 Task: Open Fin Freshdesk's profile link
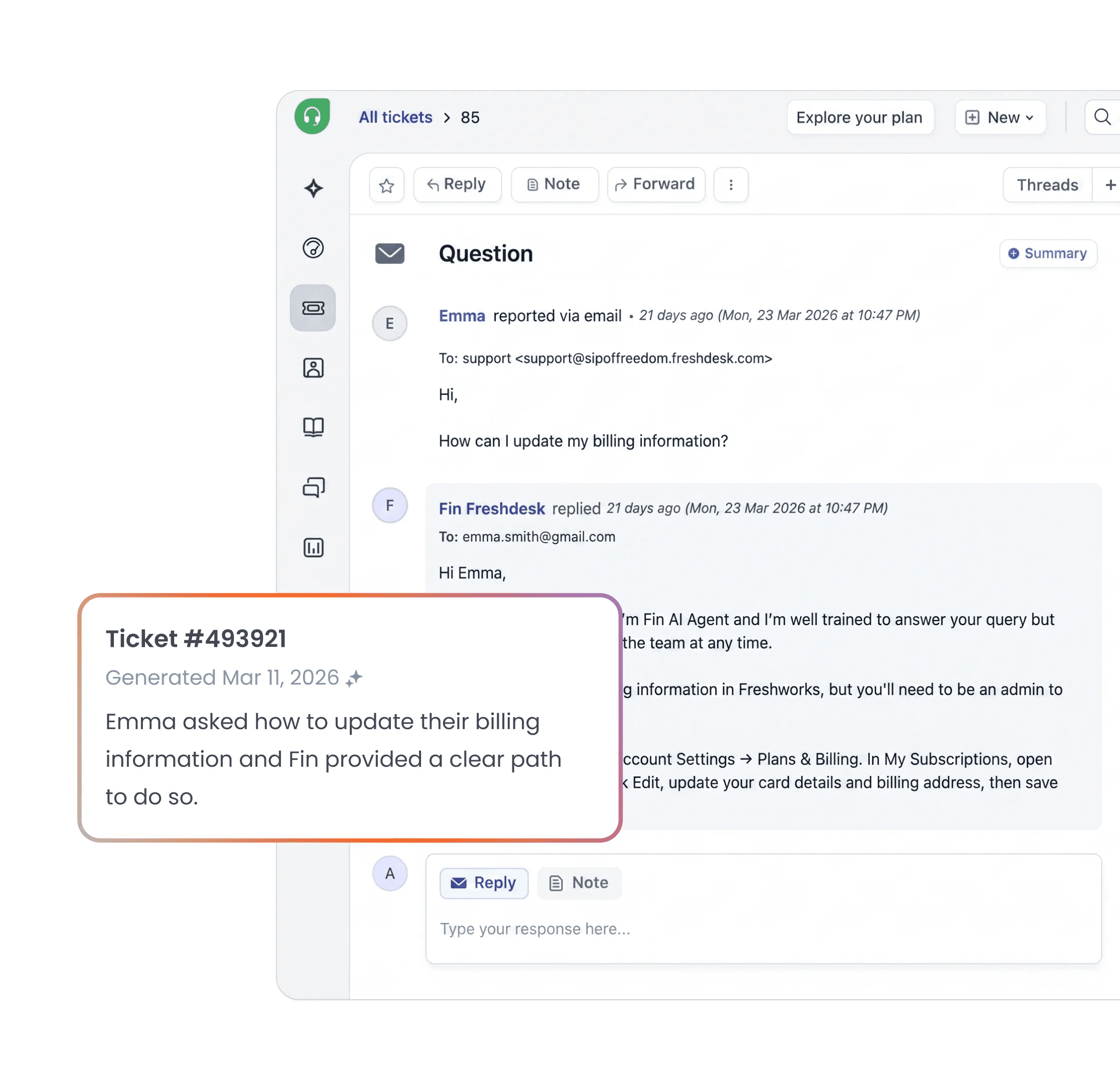492,509
